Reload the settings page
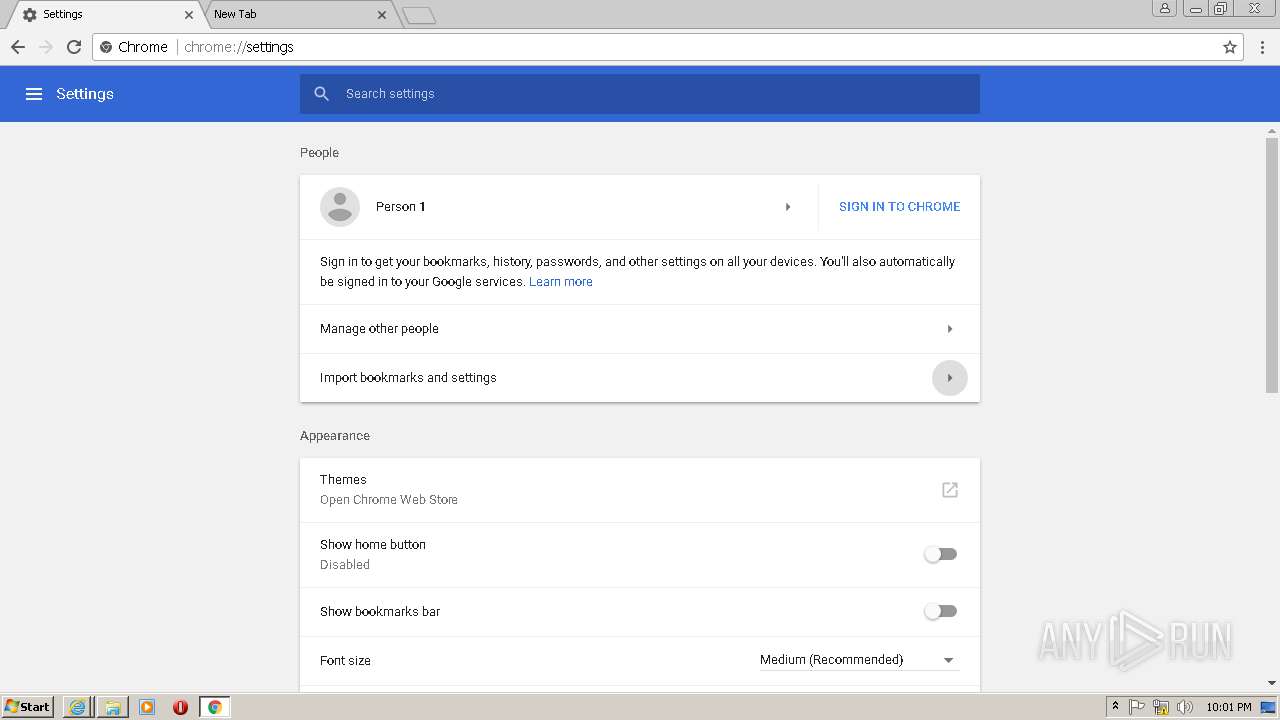The height and width of the screenshot is (720, 1280). pyautogui.click(x=74, y=47)
